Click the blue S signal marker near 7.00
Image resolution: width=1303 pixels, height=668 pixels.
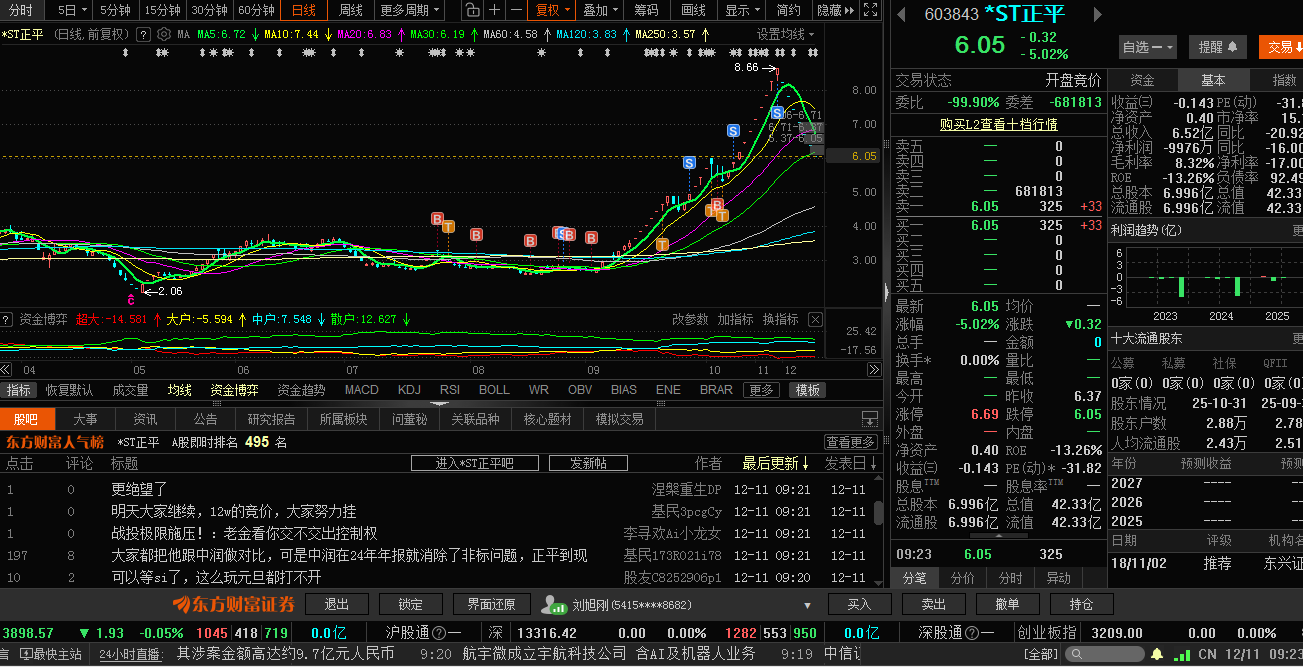click(x=733, y=131)
